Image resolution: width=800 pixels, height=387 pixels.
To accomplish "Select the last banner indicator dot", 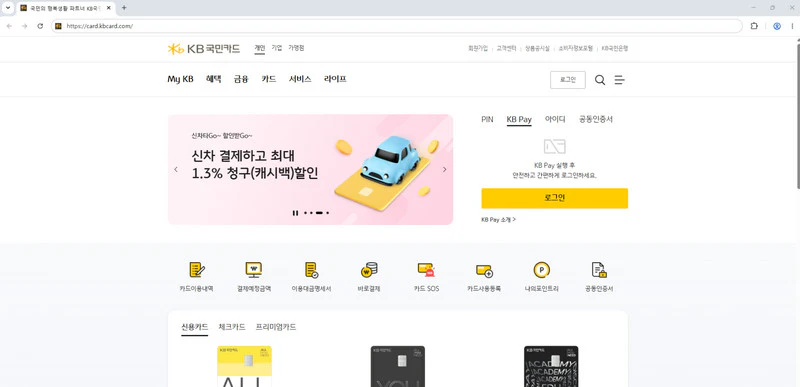I will click(328, 213).
